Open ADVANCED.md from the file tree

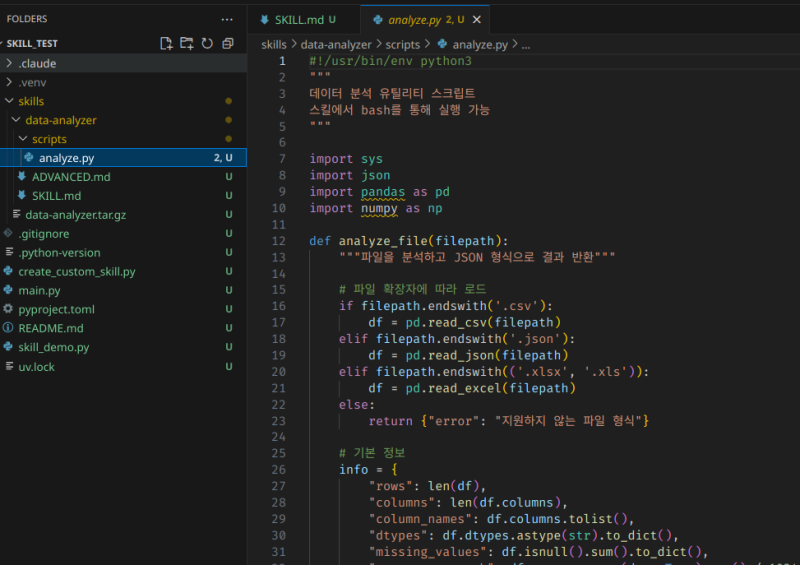[x=70, y=177]
